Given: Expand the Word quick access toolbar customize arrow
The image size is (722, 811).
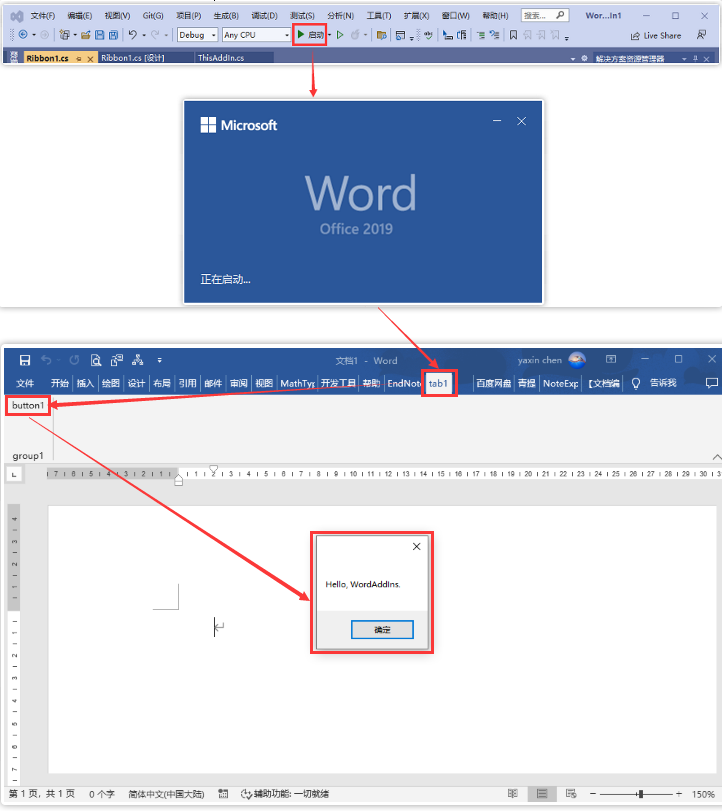Looking at the screenshot, I should pos(159,360).
